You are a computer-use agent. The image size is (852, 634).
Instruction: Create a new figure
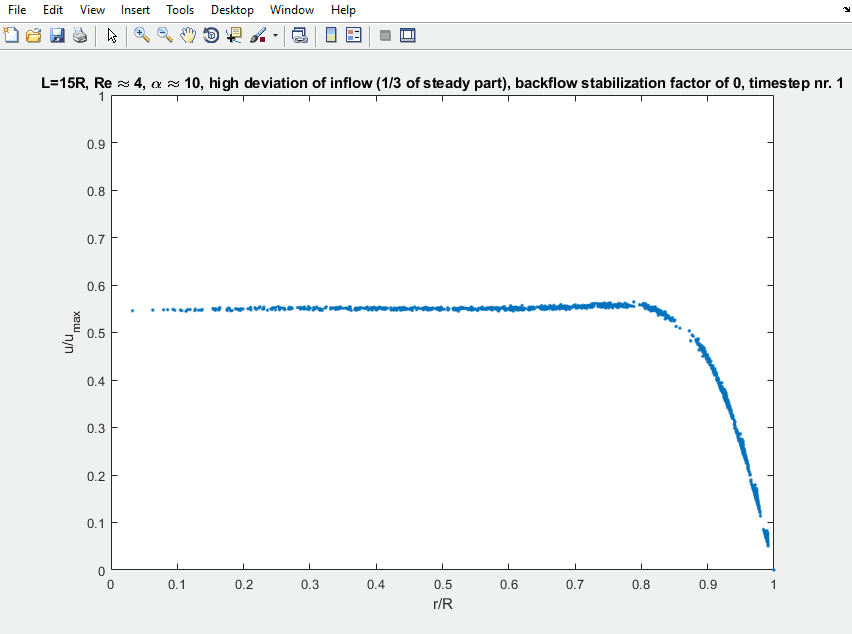point(11,34)
